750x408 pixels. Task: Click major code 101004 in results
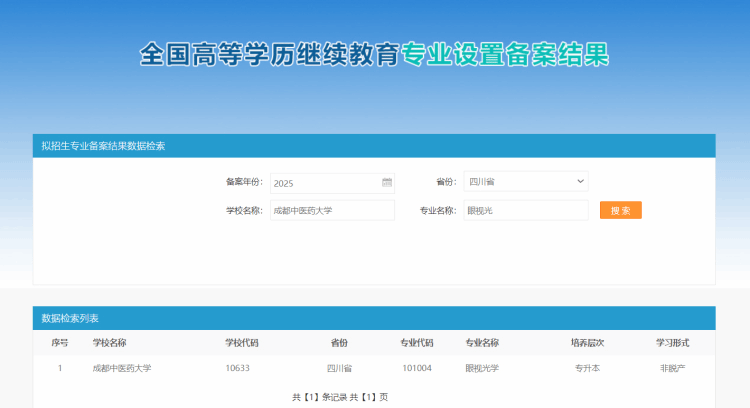(x=417, y=368)
